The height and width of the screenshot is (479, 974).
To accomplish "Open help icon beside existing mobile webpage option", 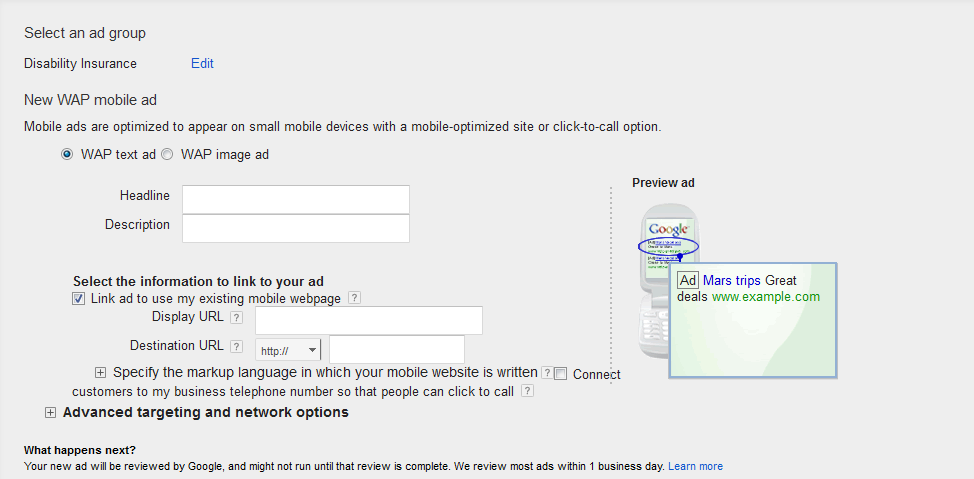I will coord(354,298).
